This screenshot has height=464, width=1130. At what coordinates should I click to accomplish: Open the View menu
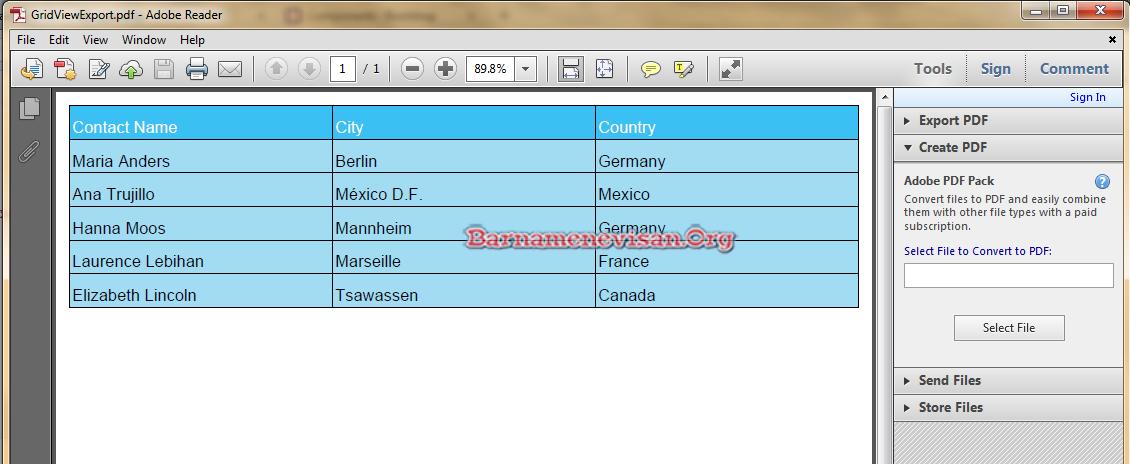[x=95, y=40]
